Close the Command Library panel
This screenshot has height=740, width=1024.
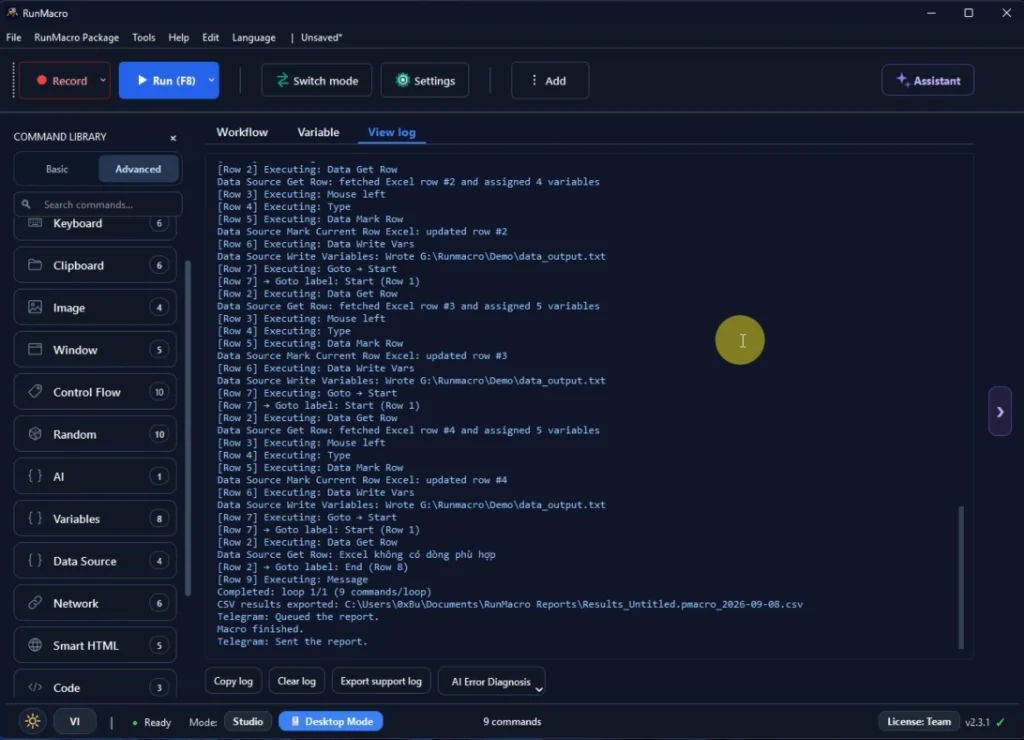pos(173,138)
